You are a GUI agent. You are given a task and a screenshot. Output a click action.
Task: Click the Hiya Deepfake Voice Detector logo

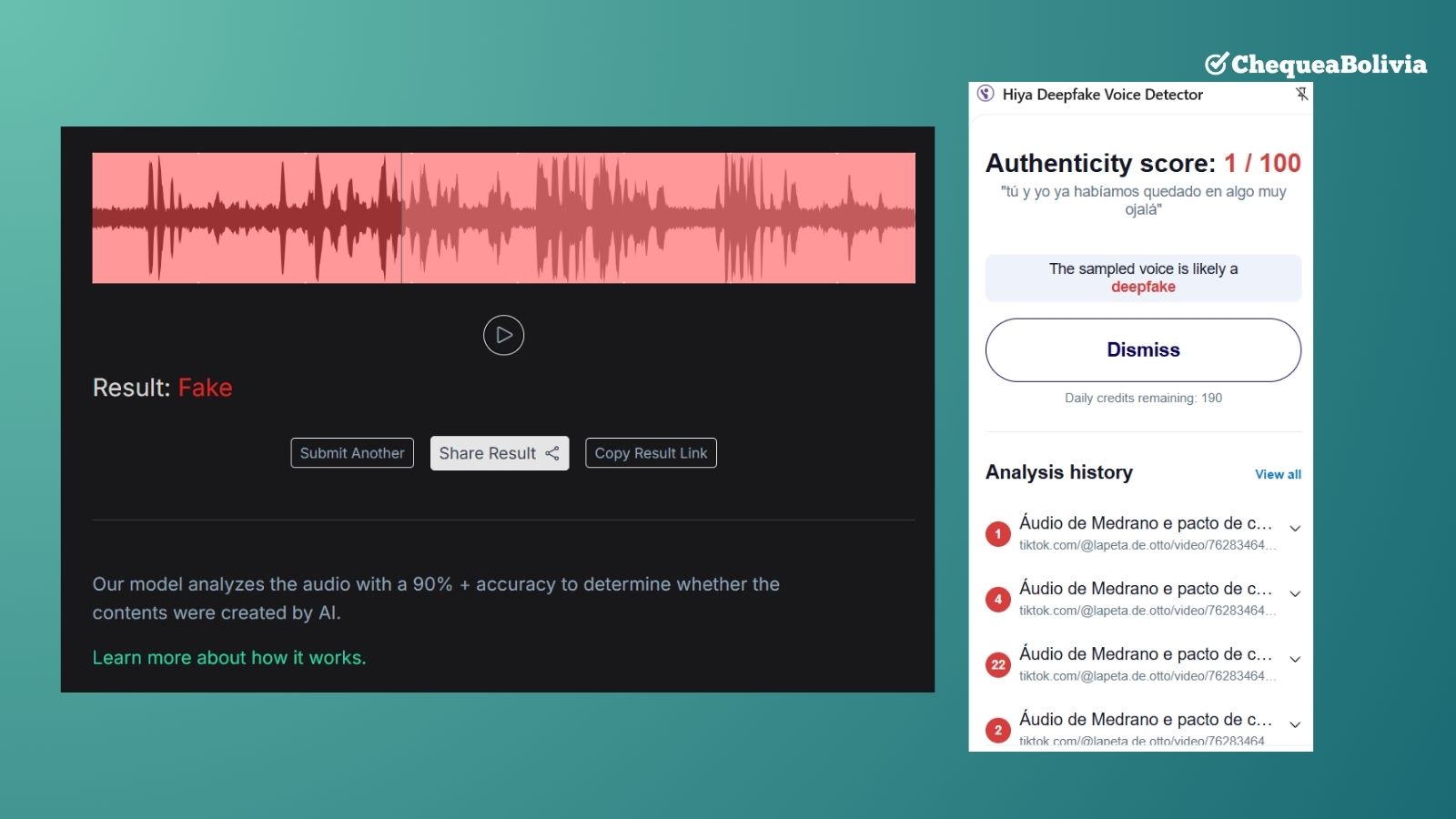pos(986,94)
